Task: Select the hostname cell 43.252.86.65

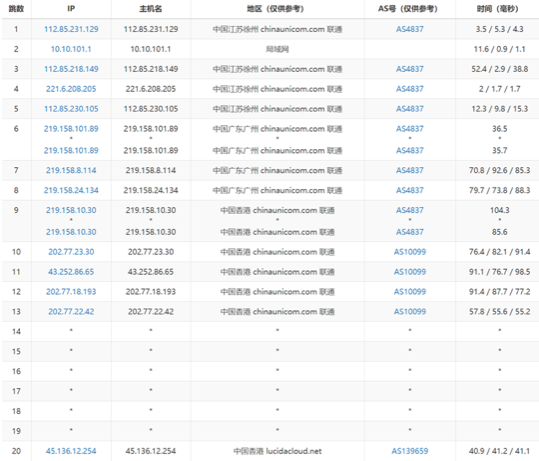Action: click(x=151, y=272)
